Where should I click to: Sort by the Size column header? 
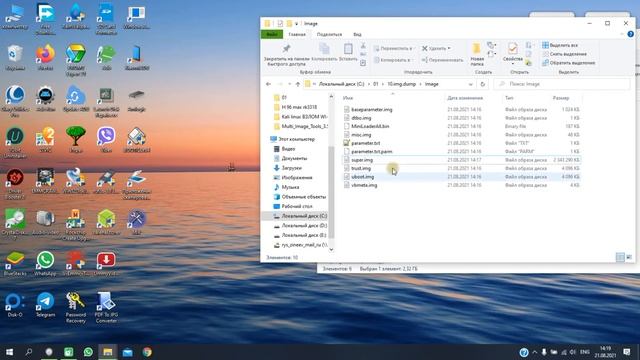pos(561,98)
